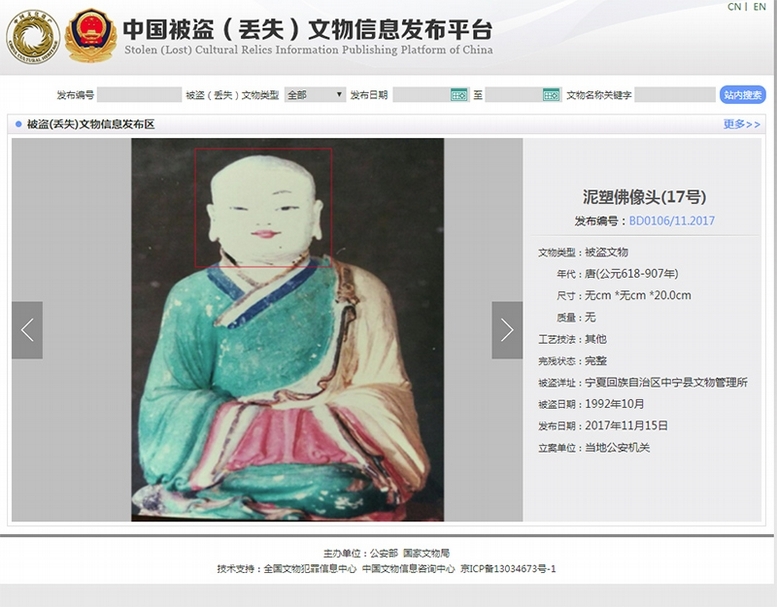Open publication number BD0106/11.2017 link
Image resolution: width=777 pixels, height=607 pixels.
pos(671,221)
